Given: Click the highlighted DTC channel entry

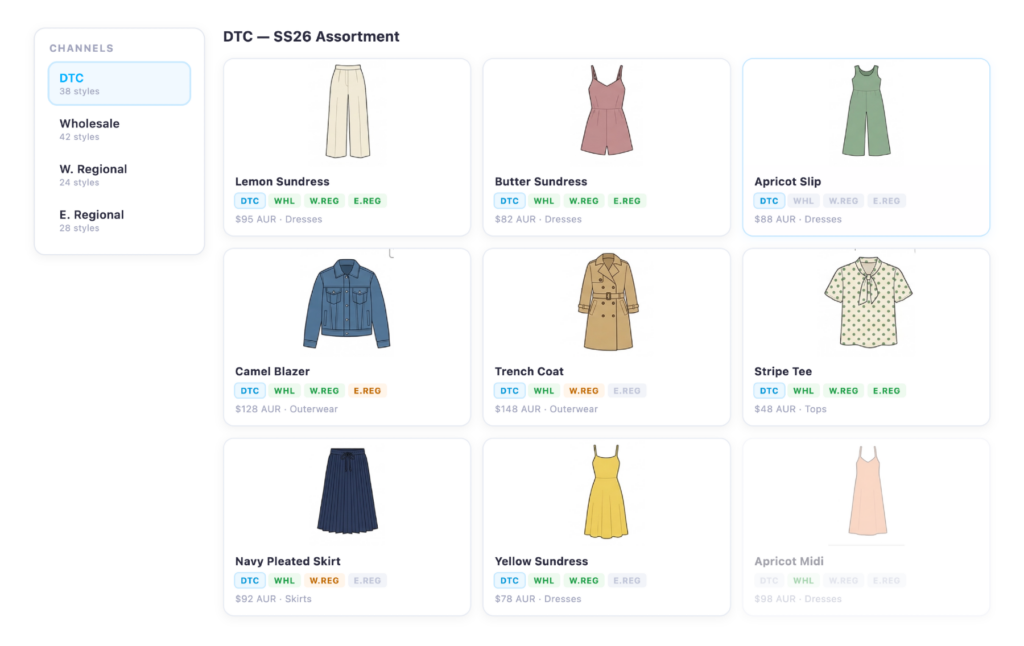Looking at the screenshot, I should (119, 83).
